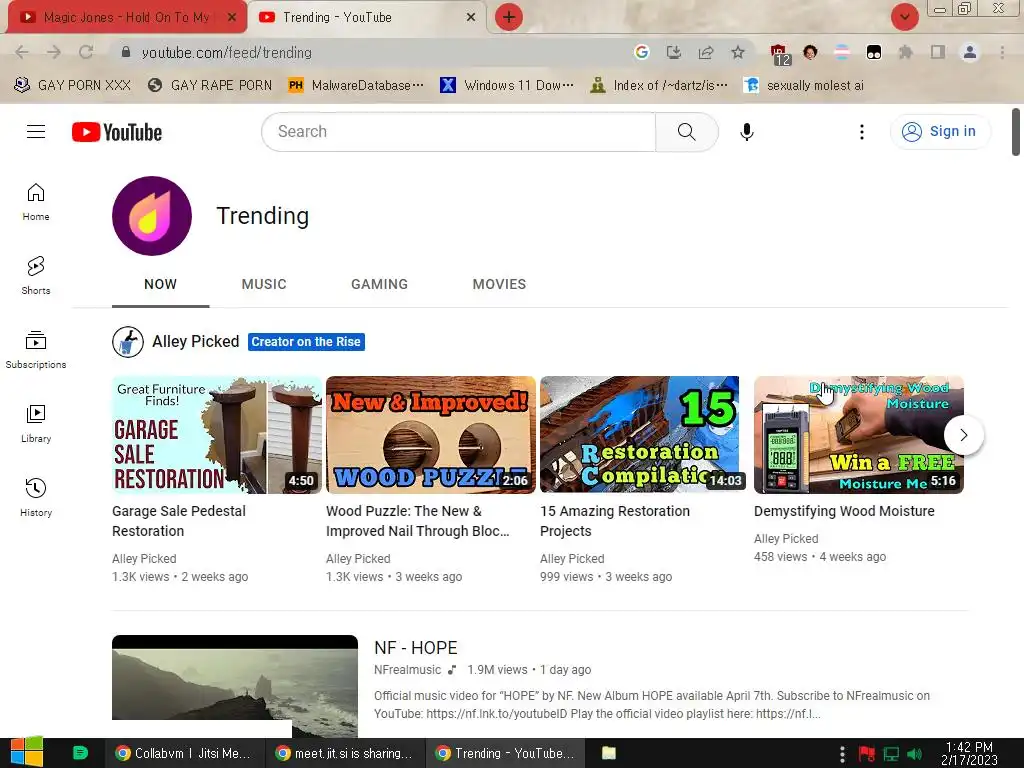Click the Windows Start button
The height and width of the screenshot is (768, 1024).
(x=27, y=752)
